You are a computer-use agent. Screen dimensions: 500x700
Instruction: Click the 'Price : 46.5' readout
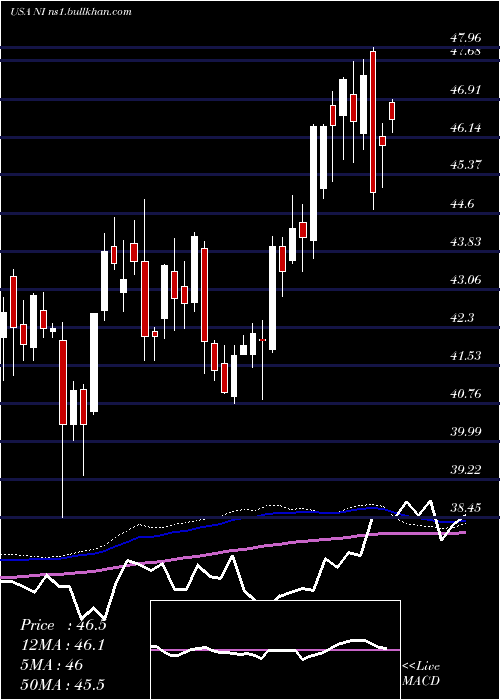[x=63, y=625]
